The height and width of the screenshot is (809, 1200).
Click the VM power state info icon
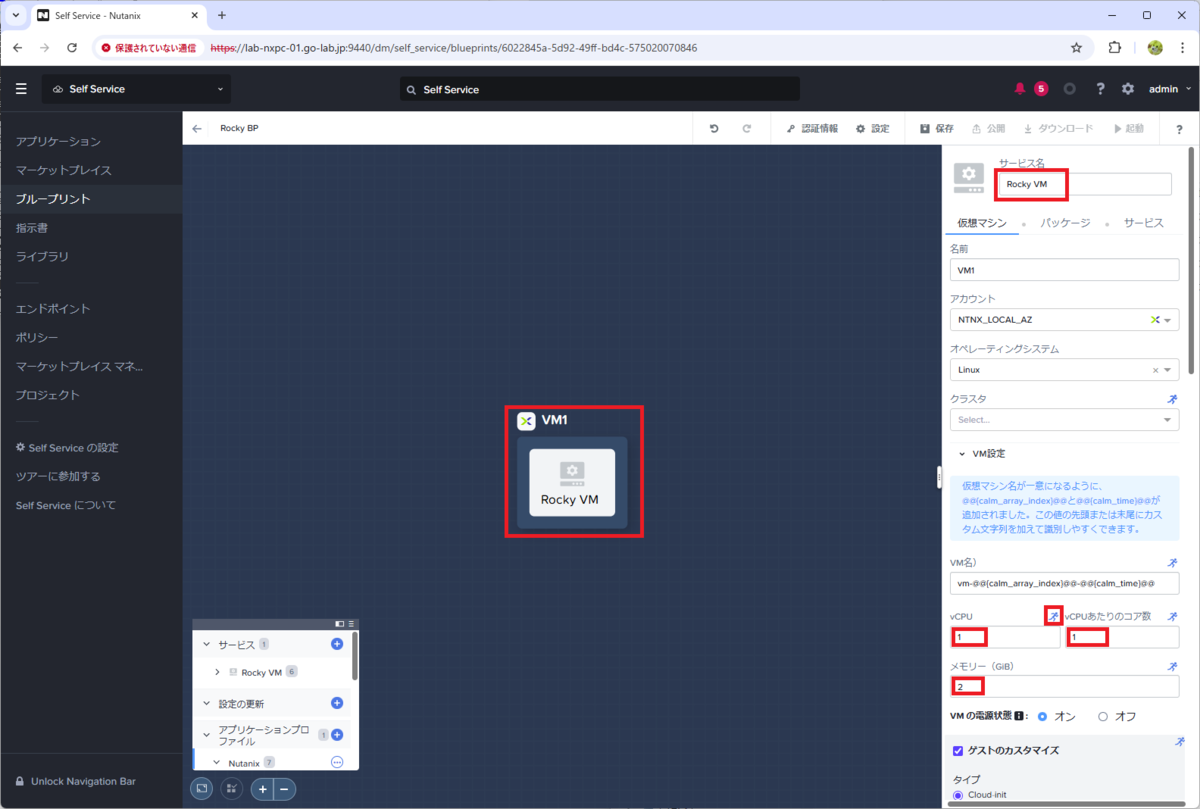pyautogui.click(x=1019, y=716)
